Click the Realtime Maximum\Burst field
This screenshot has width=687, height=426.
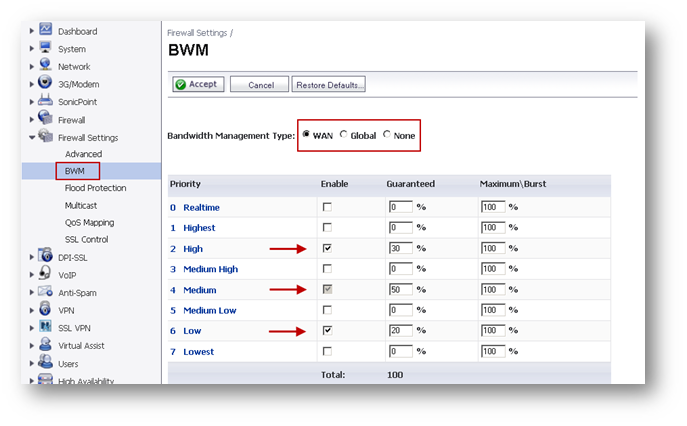coord(493,207)
